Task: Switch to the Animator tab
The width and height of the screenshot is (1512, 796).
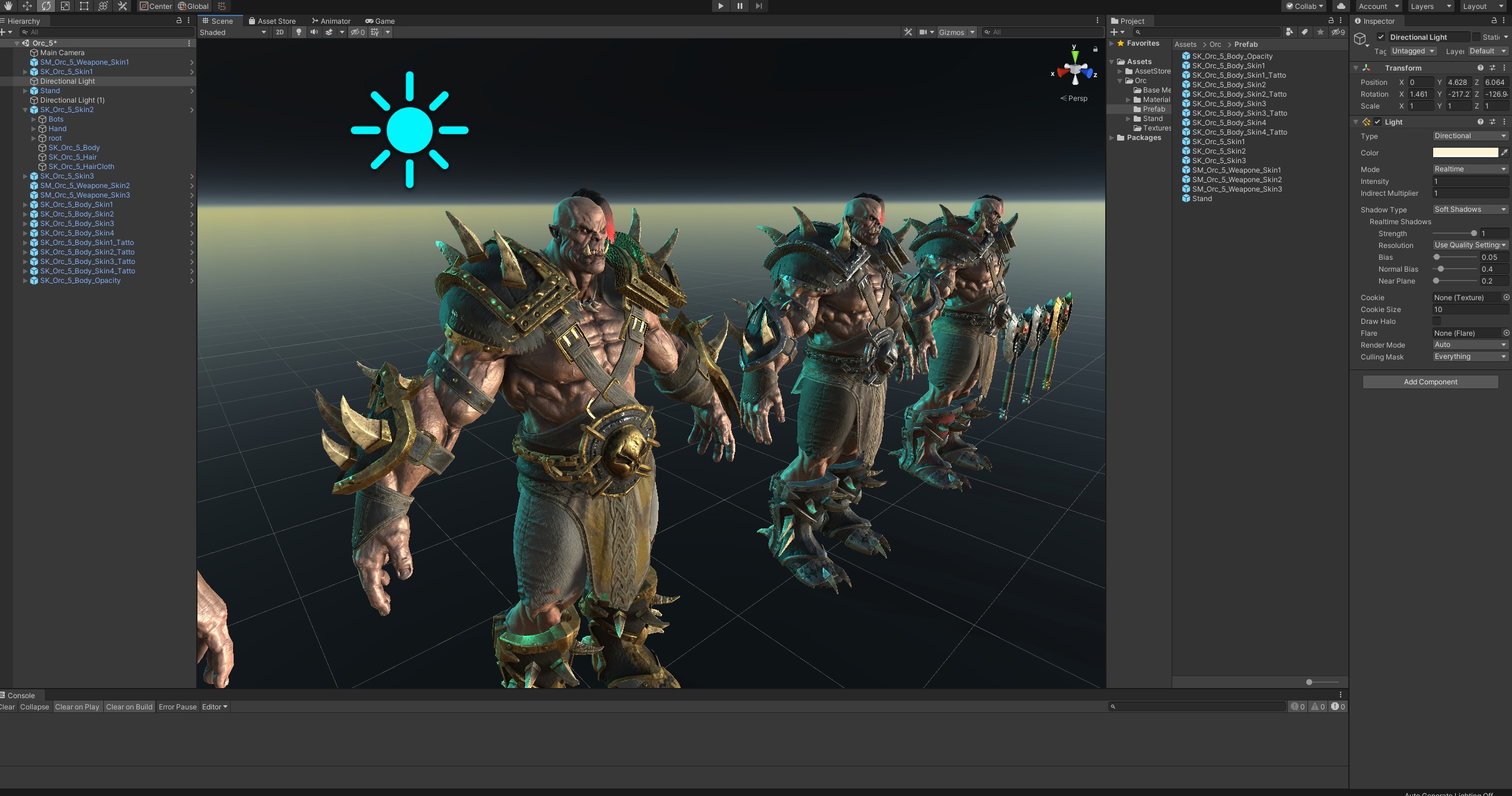Action: 331,21
